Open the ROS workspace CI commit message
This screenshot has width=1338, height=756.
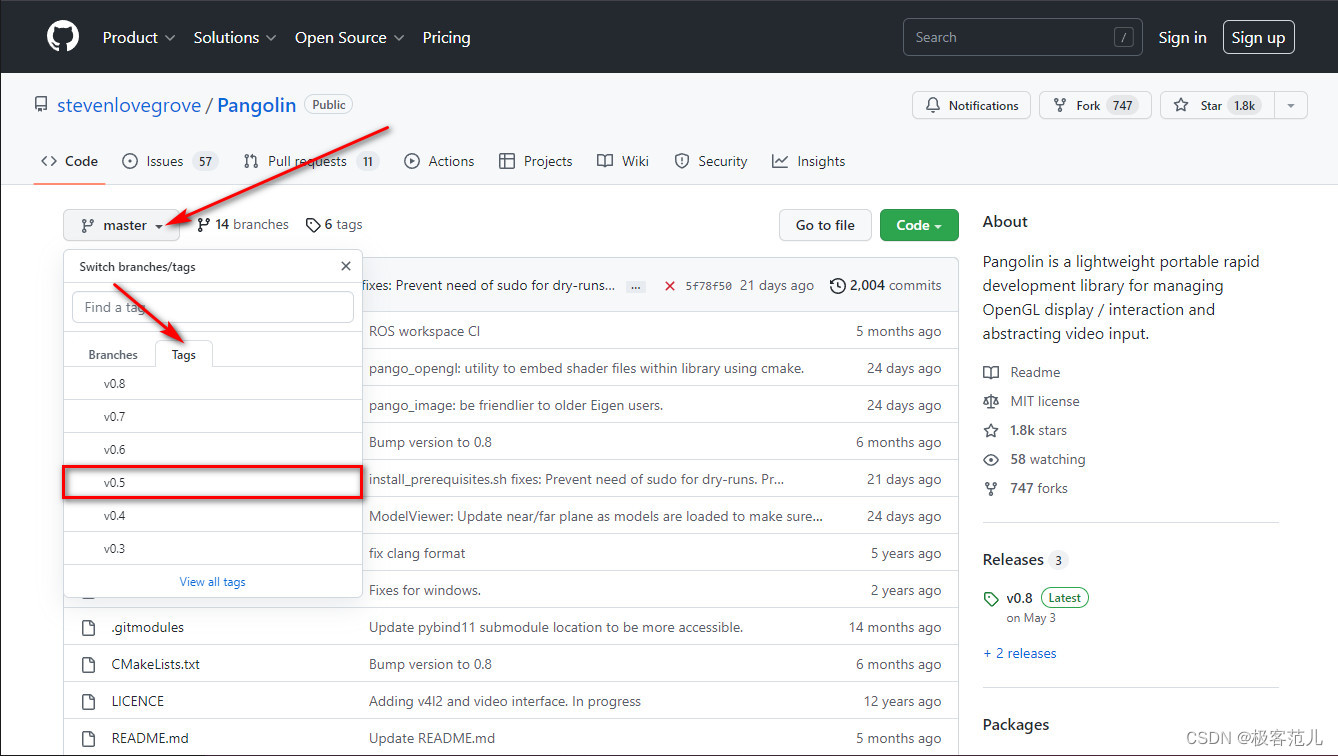425,331
